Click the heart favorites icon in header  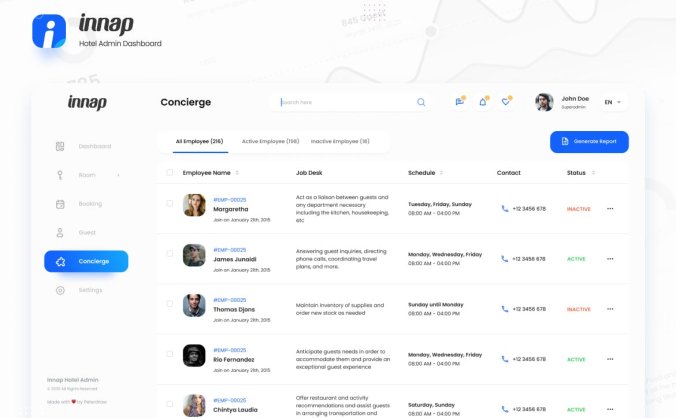point(506,102)
